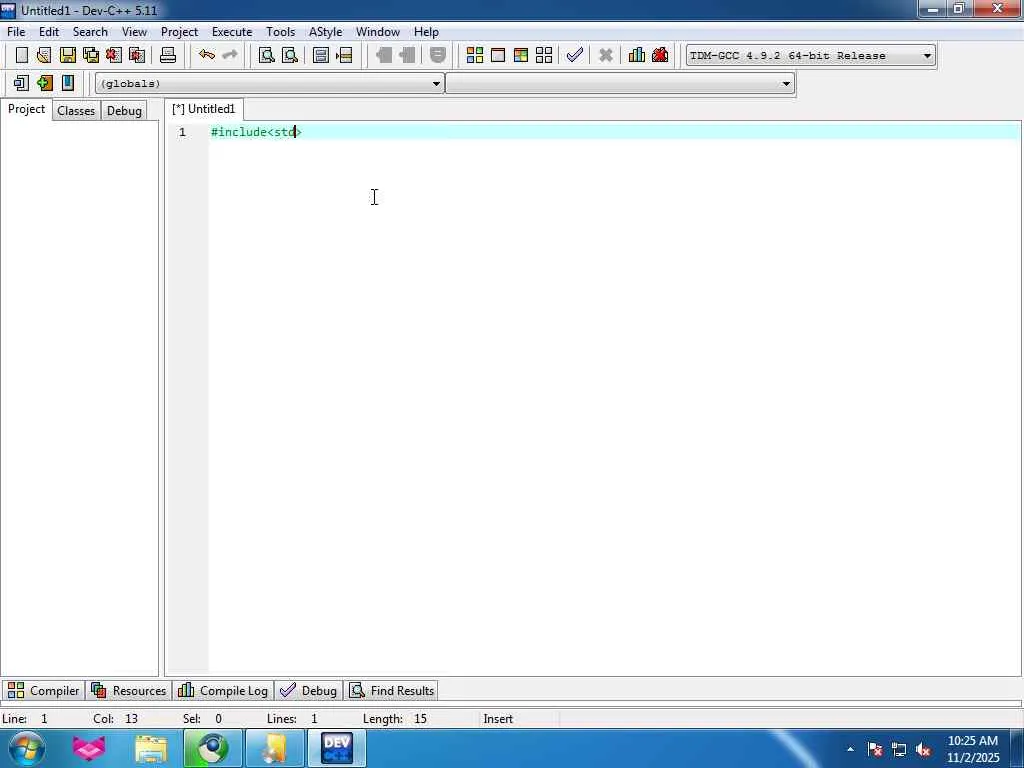
Task: Click the network tray icon
Action: [x=899, y=750]
